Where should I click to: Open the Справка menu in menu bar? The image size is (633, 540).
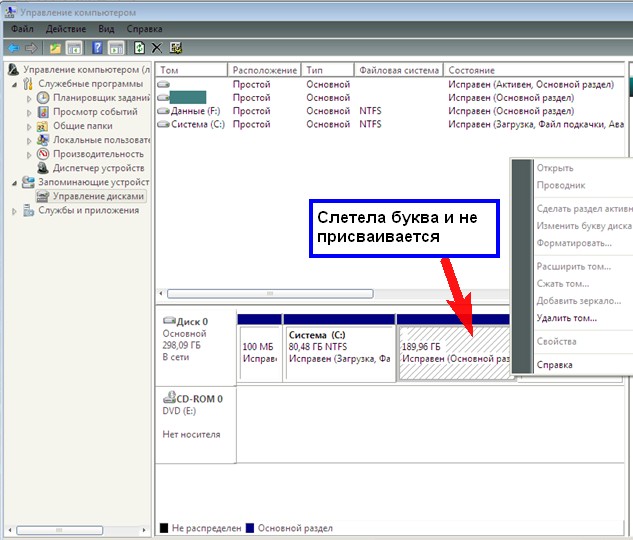click(144, 29)
